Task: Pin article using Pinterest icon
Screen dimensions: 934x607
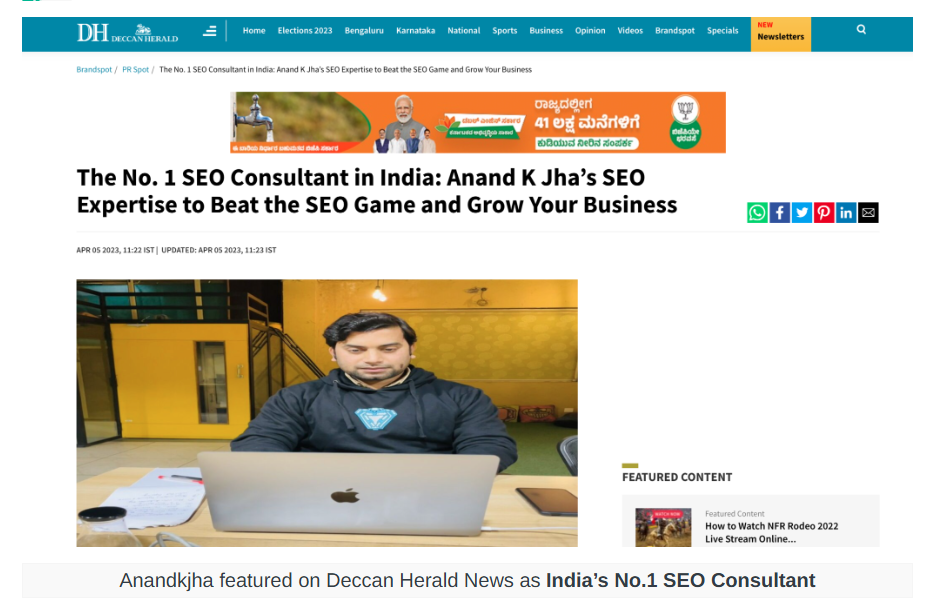Action: tap(824, 213)
